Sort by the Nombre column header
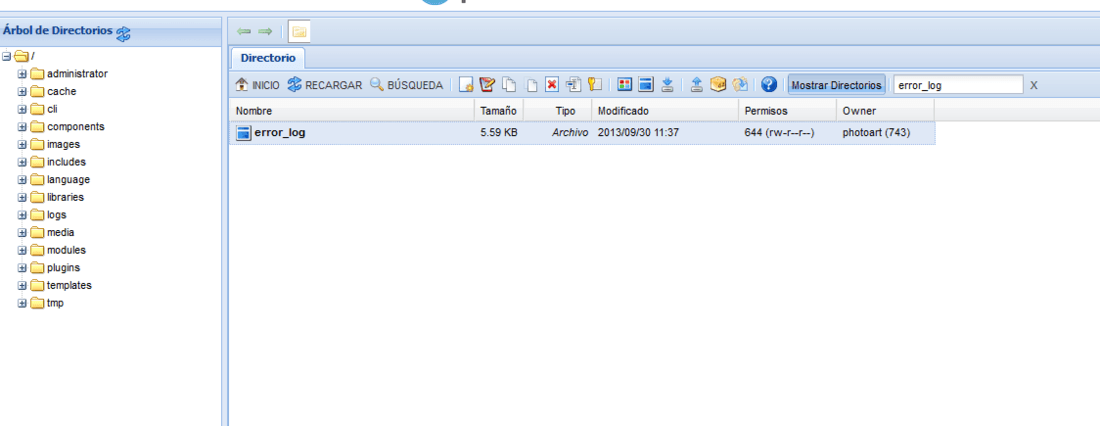The image size is (1100, 426). (x=352, y=111)
